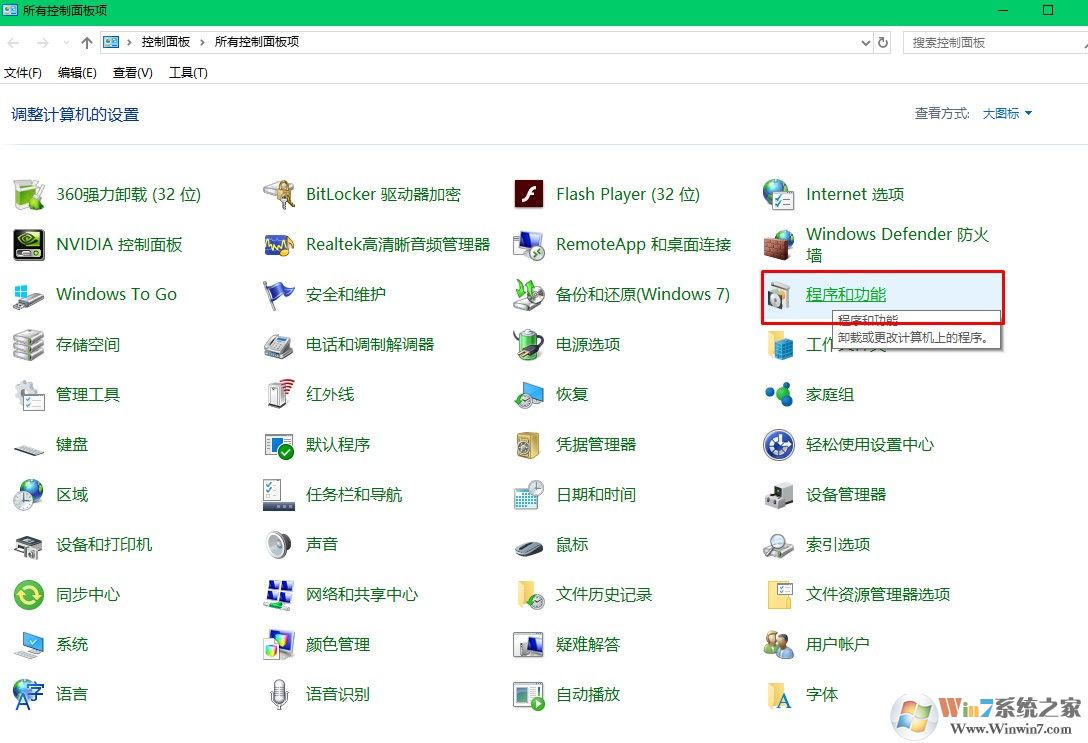Open the 日期和时间 link
1088x743 pixels.
(x=596, y=495)
